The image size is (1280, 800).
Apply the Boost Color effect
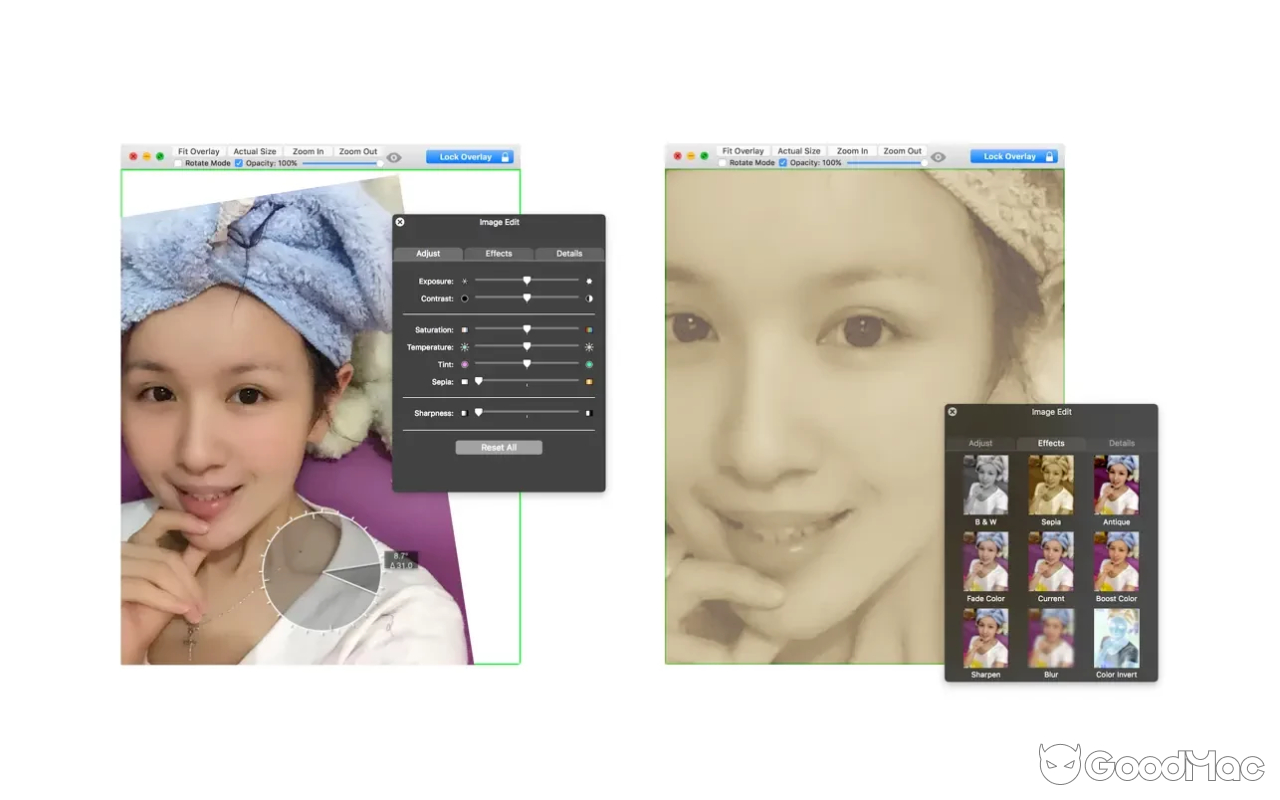click(x=1116, y=562)
